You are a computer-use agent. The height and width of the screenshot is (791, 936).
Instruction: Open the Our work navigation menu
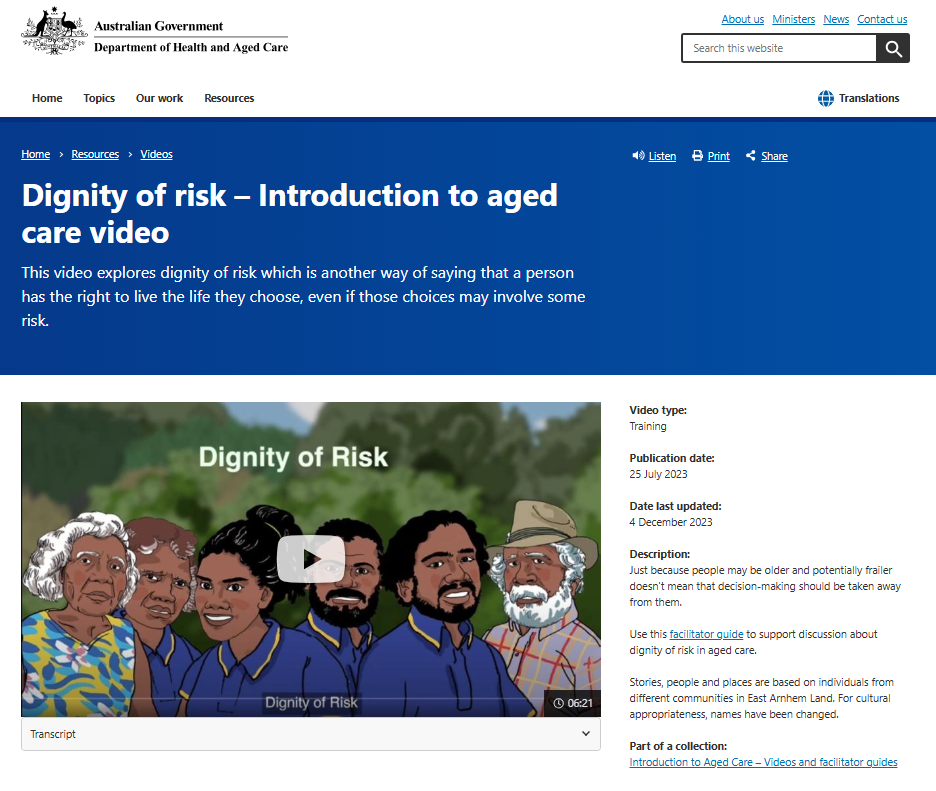coord(159,98)
